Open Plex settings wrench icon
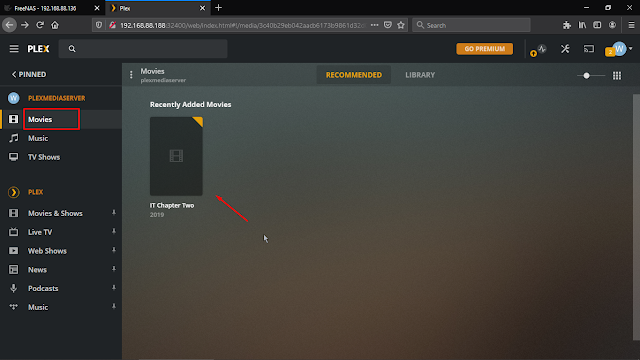640x360 pixels. coord(565,49)
